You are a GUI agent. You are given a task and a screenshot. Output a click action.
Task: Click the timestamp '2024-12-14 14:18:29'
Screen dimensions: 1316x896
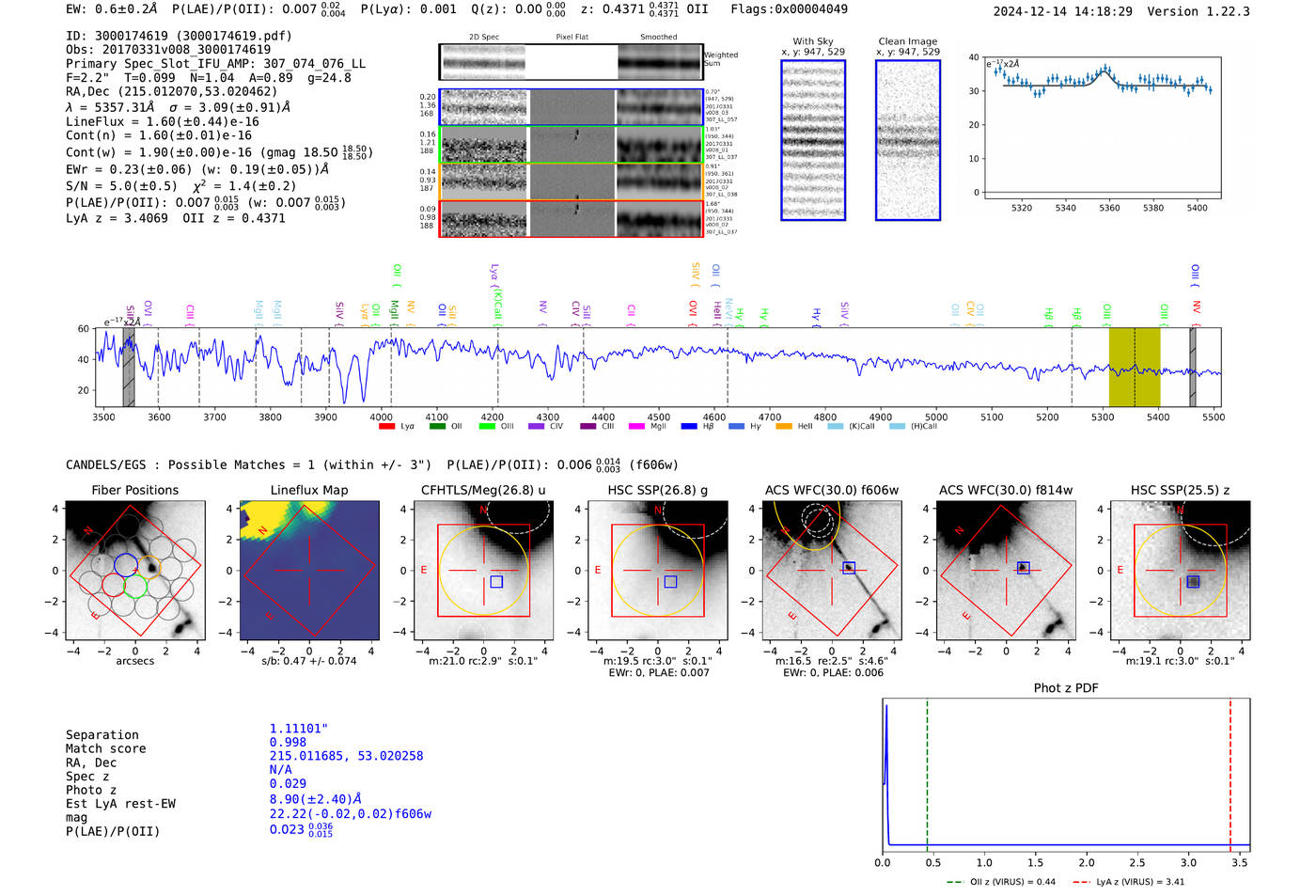(1063, 11)
